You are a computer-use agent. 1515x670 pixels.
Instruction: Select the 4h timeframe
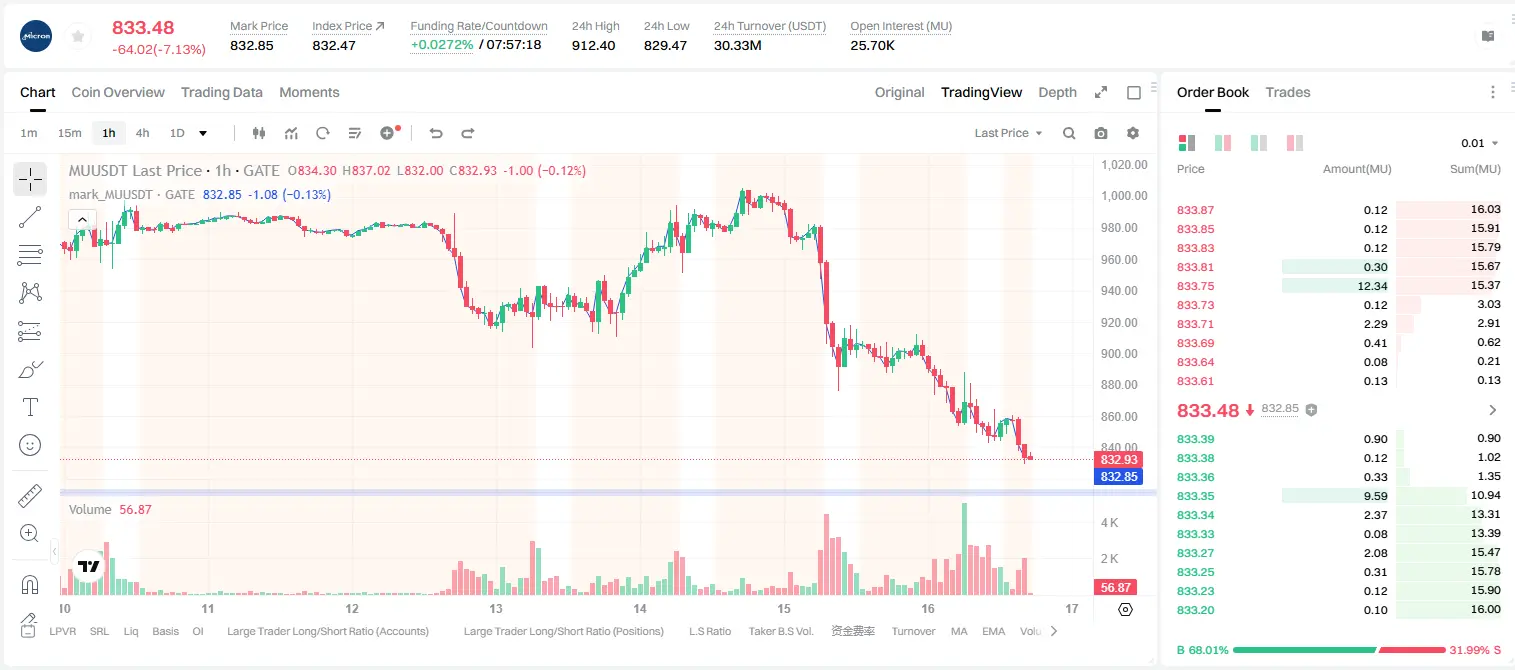click(x=142, y=133)
